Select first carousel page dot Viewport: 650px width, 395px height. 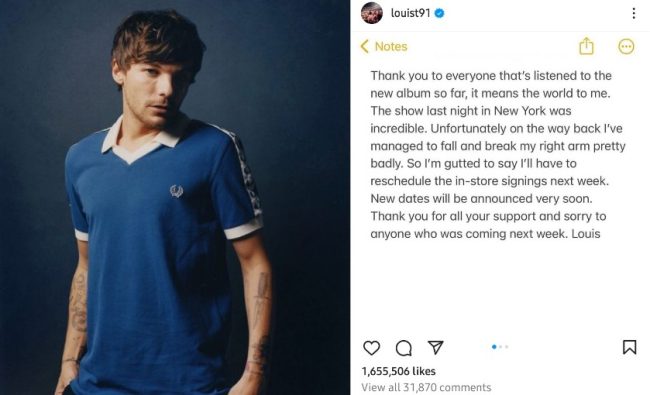click(494, 347)
